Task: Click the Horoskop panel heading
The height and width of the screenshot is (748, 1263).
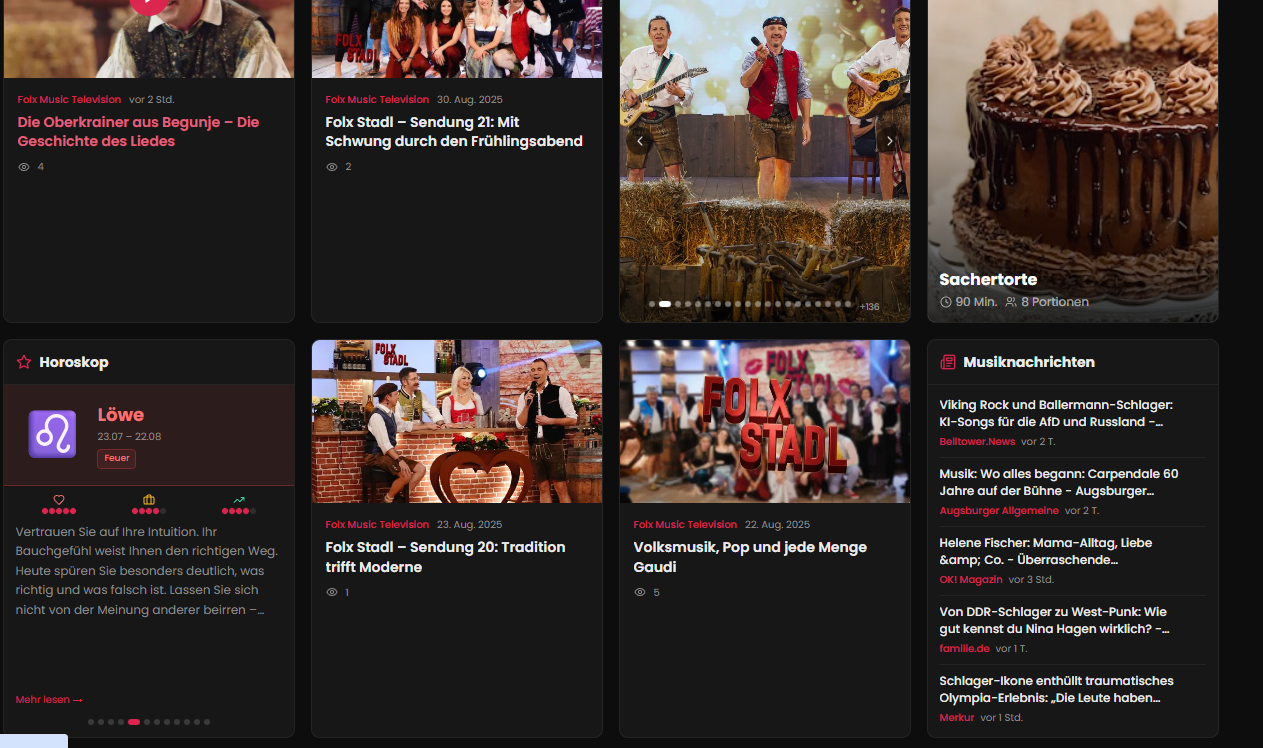Action: tap(74, 362)
